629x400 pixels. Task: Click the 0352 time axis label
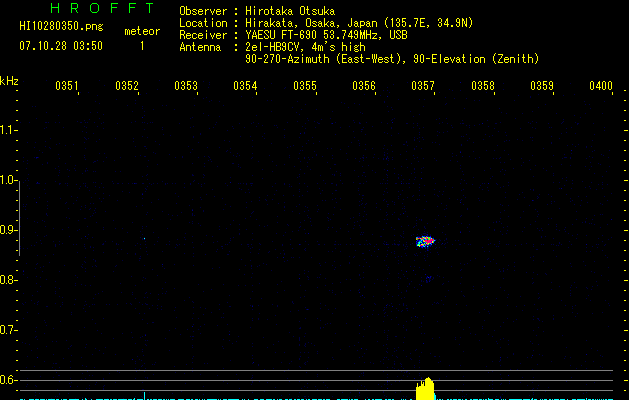[x=127, y=85]
